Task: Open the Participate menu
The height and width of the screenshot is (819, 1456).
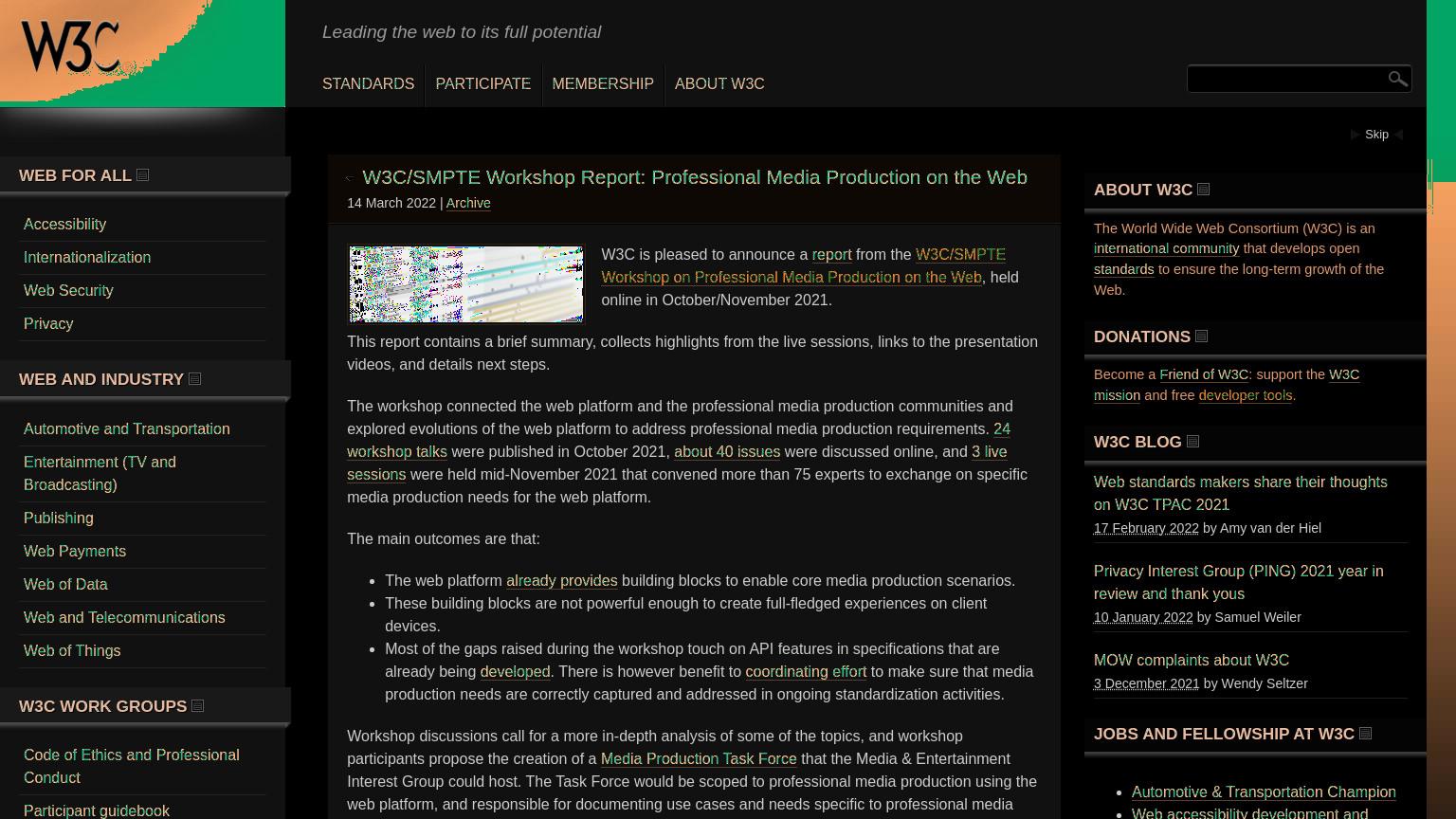Action: (x=483, y=84)
